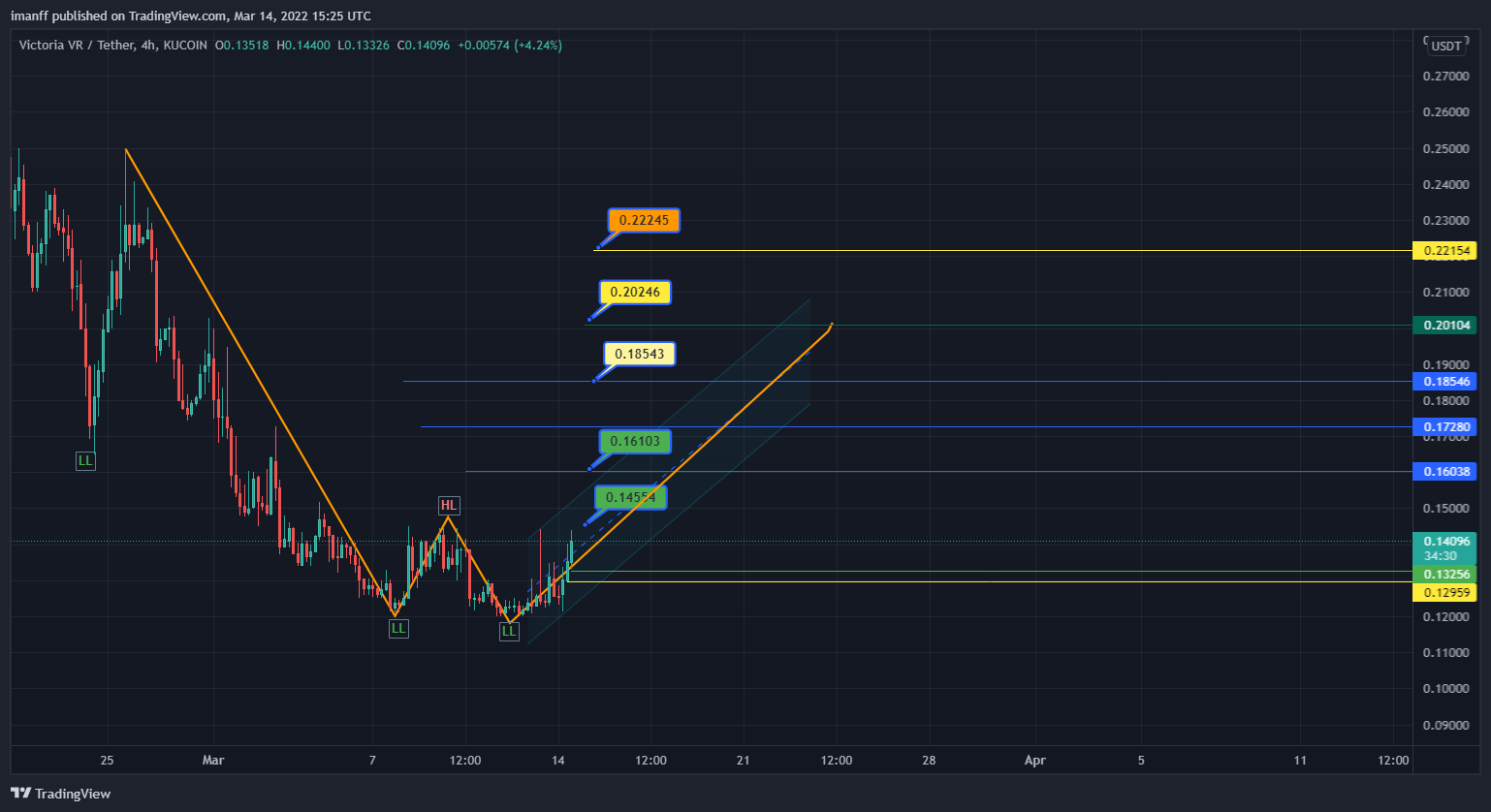Click the 14 date on time axis
This screenshot has width=1491, height=812.
click(558, 761)
